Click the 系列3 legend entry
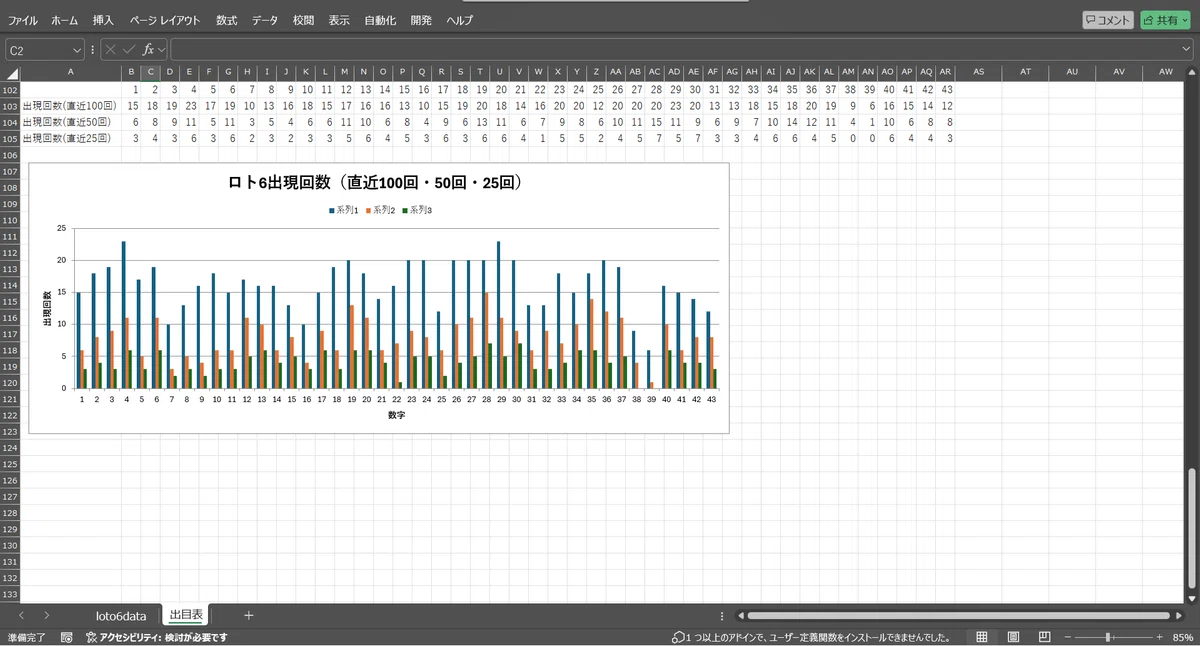This screenshot has height=646, width=1200. click(x=418, y=210)
